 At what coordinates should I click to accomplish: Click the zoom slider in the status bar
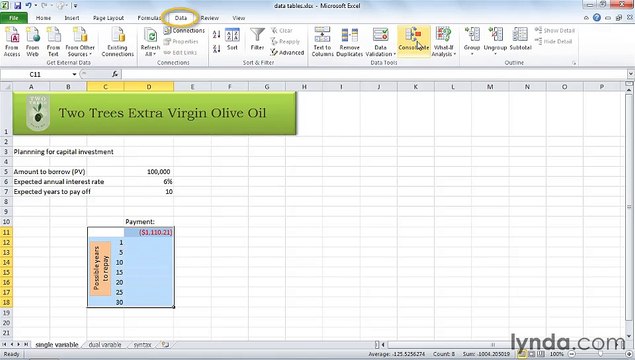pyautogui.click(x=600, y=354)
